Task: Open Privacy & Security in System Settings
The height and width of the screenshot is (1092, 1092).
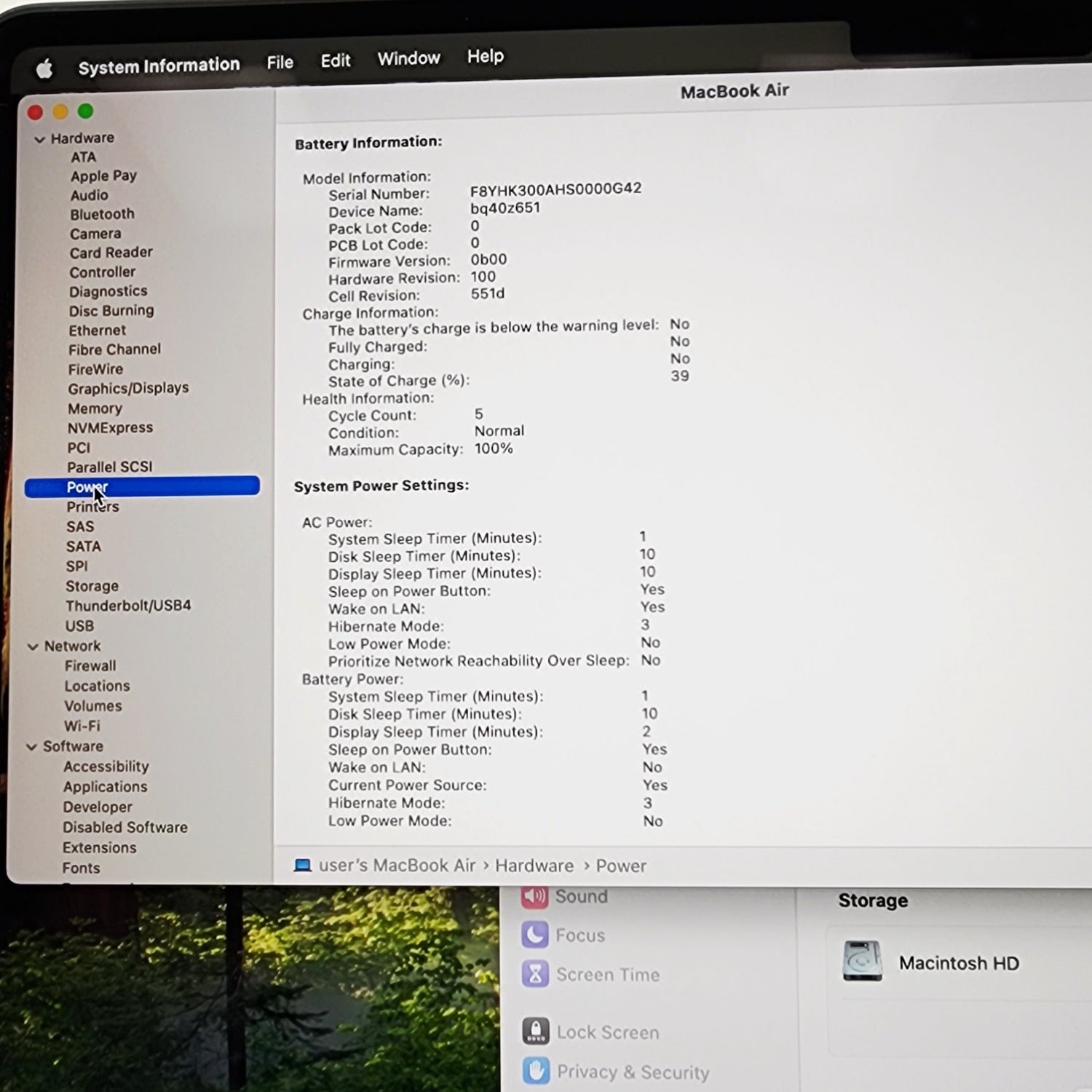Action: click(633, 1072)
